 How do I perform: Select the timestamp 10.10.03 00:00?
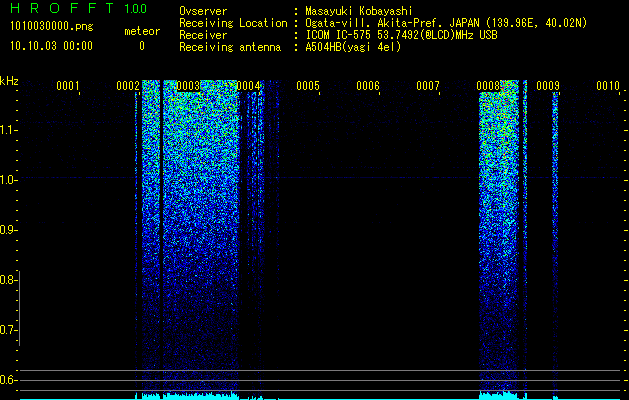coord(51,46)
